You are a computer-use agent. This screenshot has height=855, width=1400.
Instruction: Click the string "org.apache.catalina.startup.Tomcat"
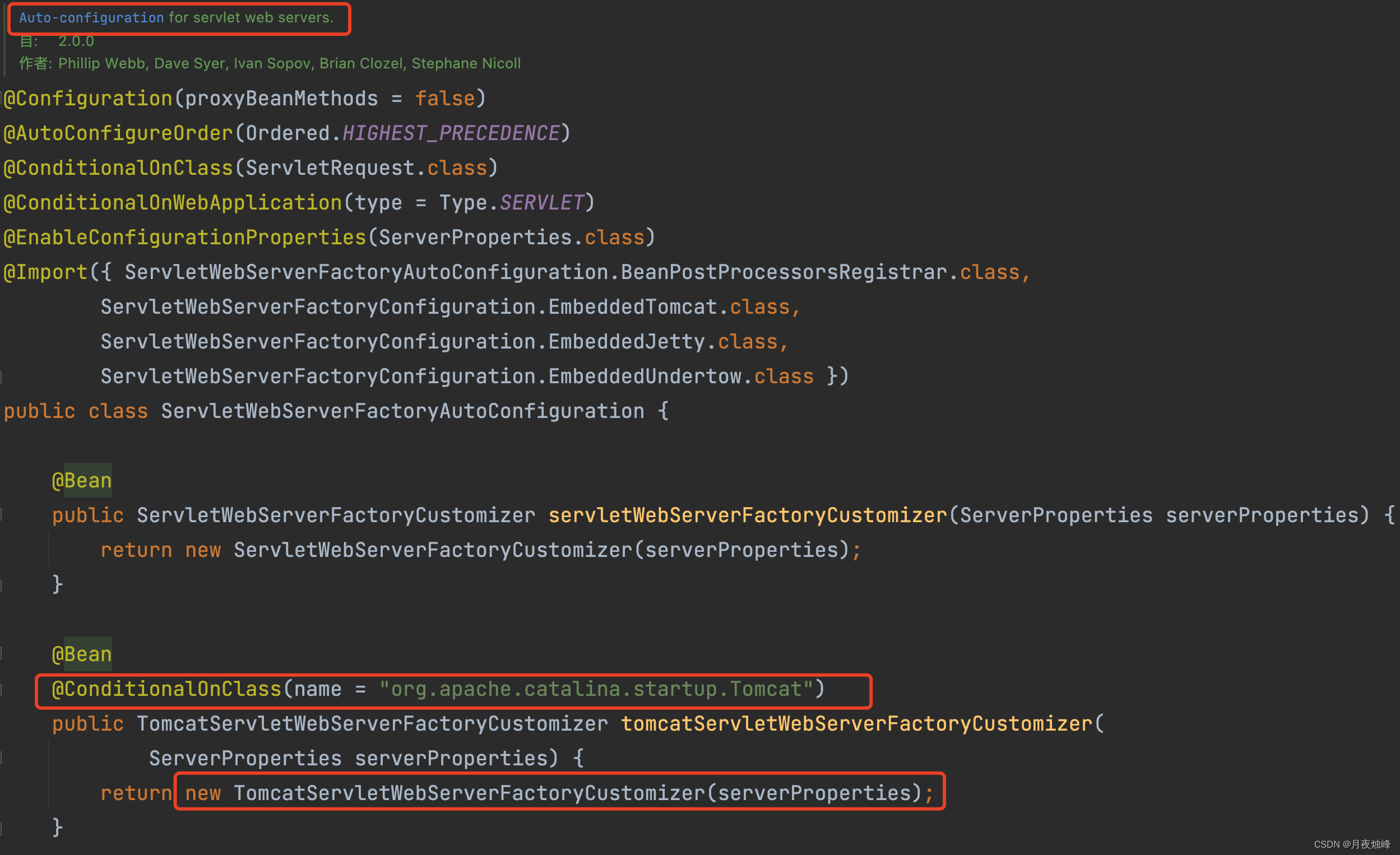(x=596, y=689)
